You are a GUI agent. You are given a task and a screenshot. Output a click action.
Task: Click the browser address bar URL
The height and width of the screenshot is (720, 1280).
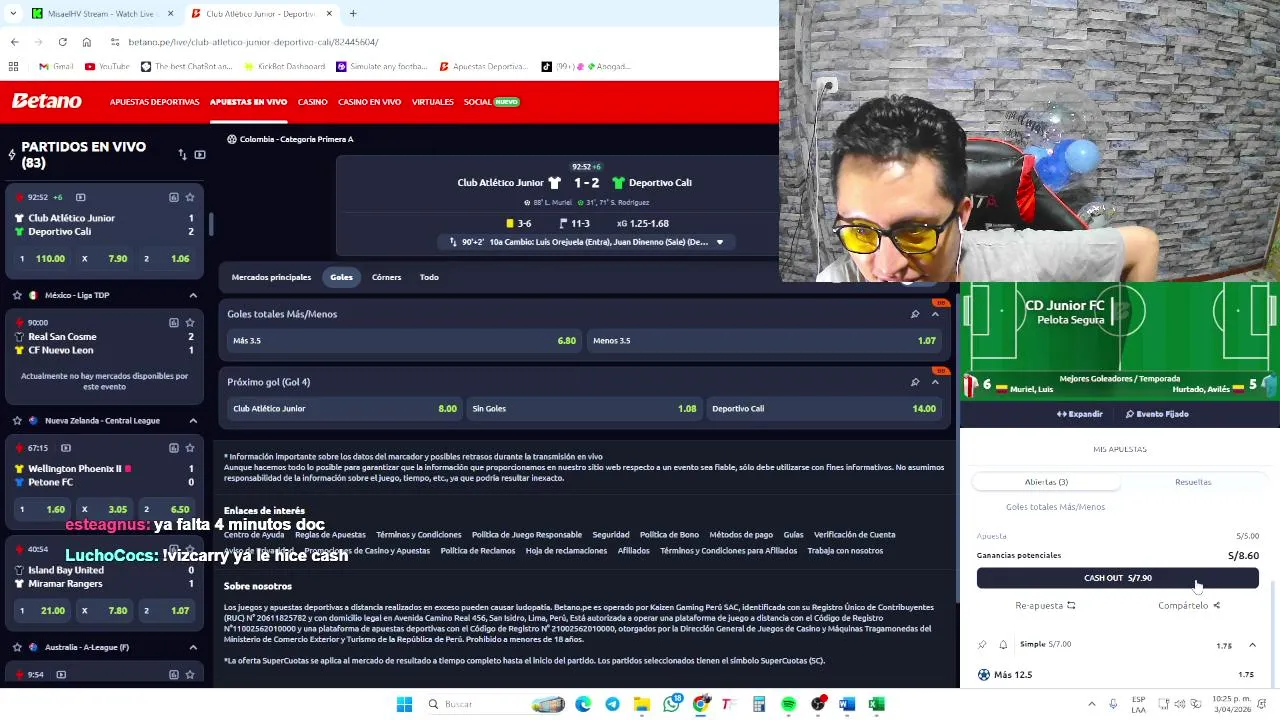pos(253,42)
